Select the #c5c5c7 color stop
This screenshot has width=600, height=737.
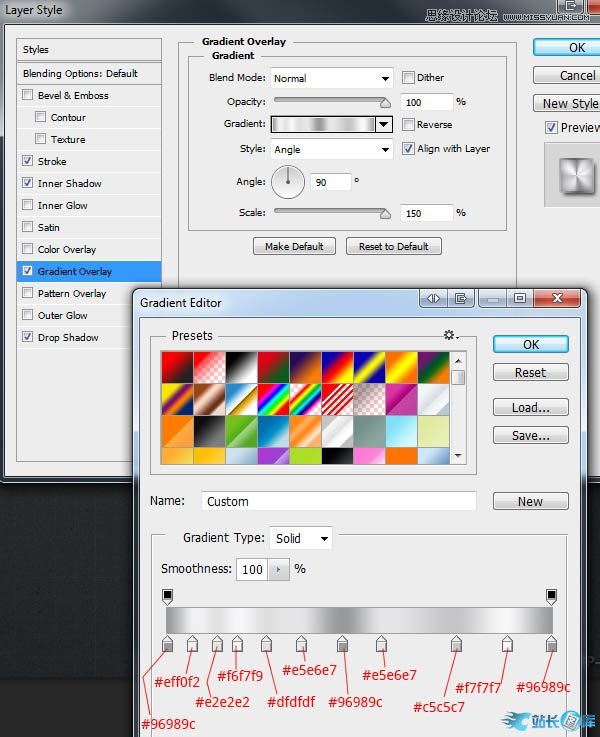click(456, 644)
